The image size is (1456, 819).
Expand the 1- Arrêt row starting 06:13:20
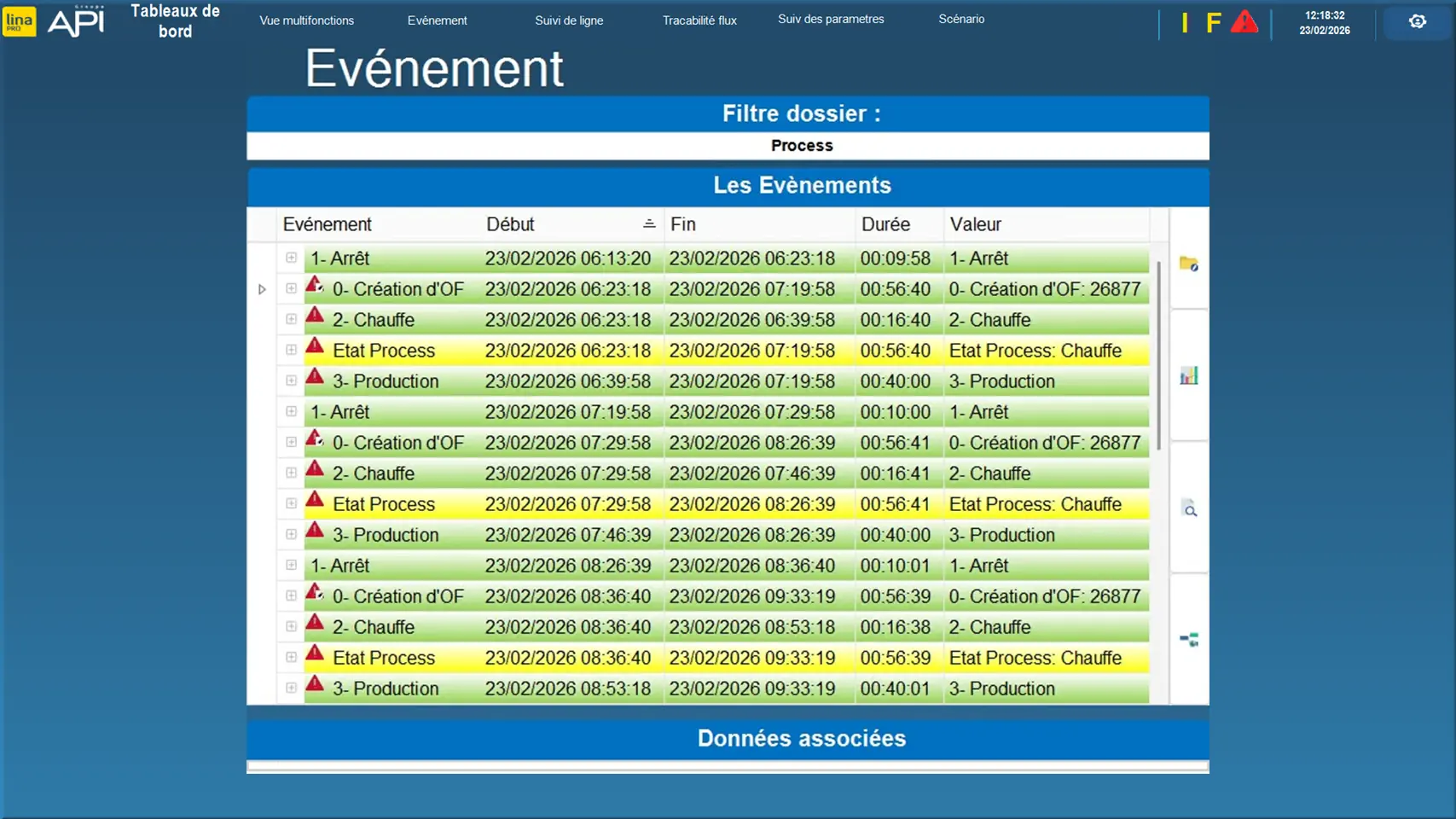(x=292, y=258)
